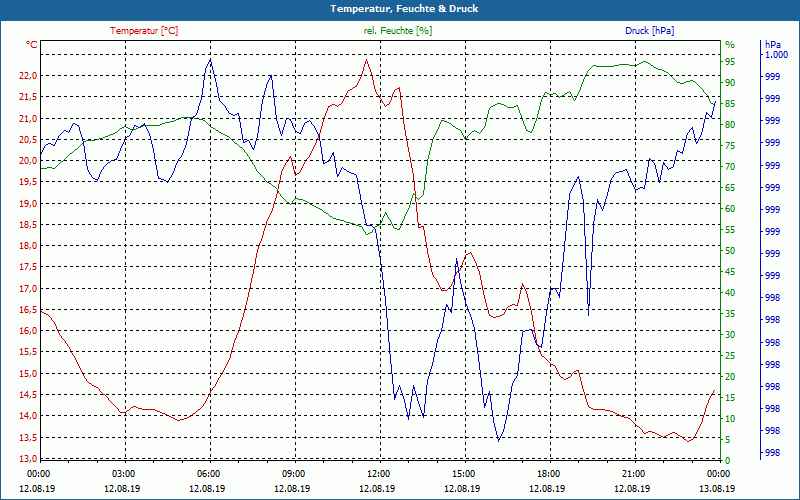This screenshot has height=500, width=800.
Task: Click the green '75' humidity axis value
Action: pyautogui.click(x=730, y=146)
